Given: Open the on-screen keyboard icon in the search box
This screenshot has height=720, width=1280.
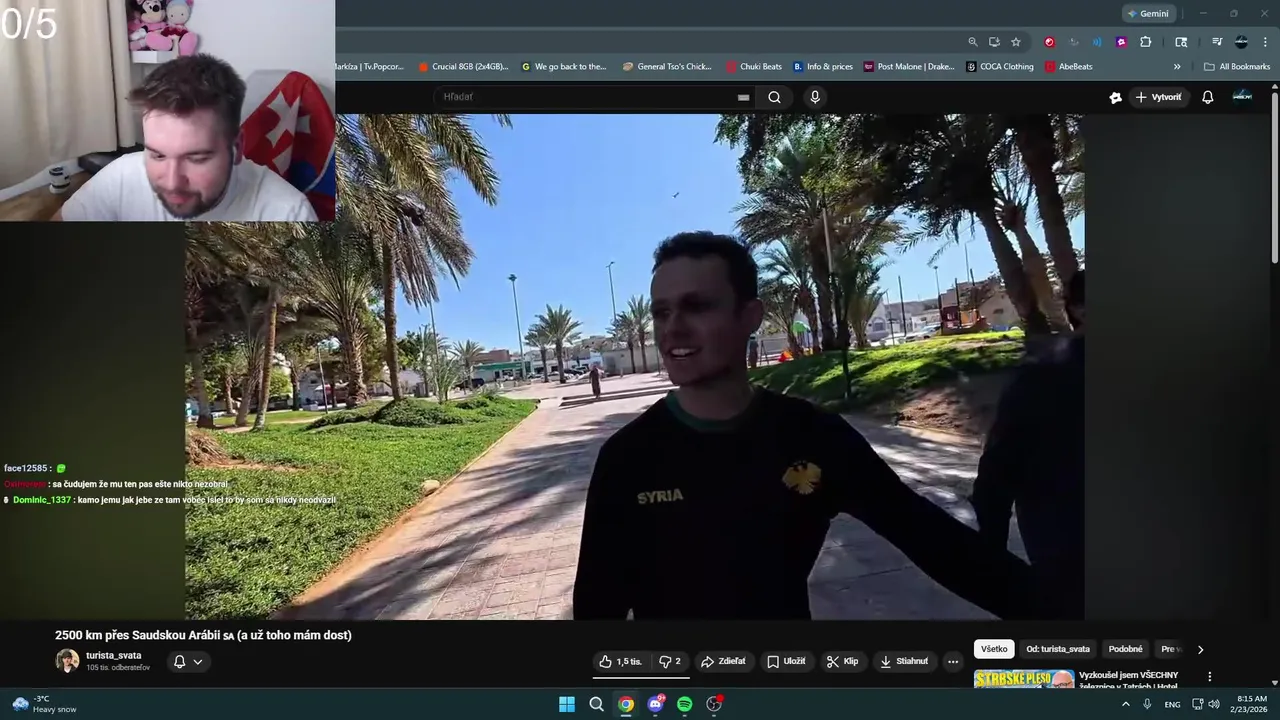Looking at the screenshot, I should tap(743, 97).
